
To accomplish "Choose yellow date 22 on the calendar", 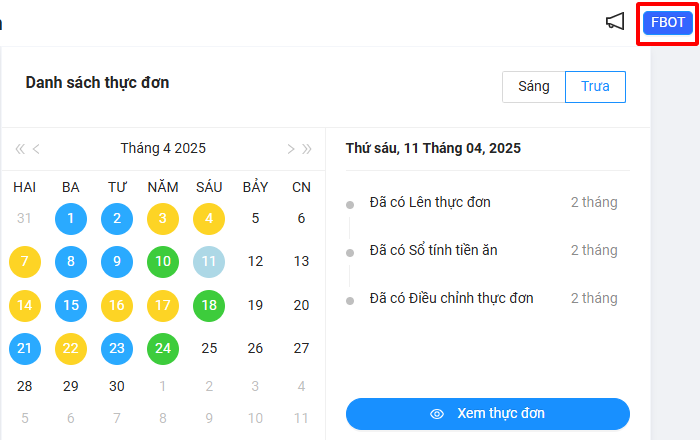I will [x=71, y=349].
